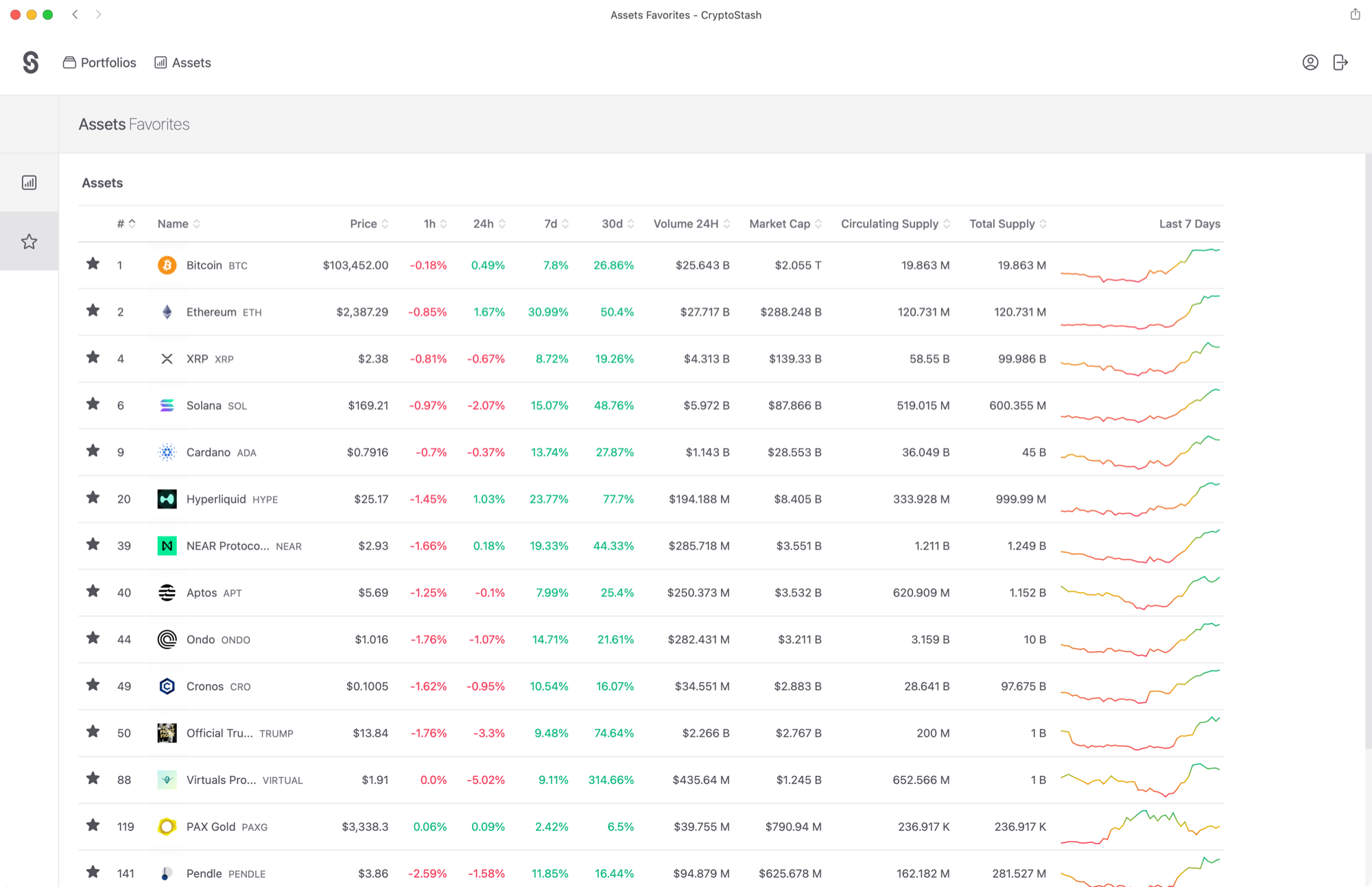Sort by Total Supply column
Screen dimensions: 1372x887
tap(1008, 224)
